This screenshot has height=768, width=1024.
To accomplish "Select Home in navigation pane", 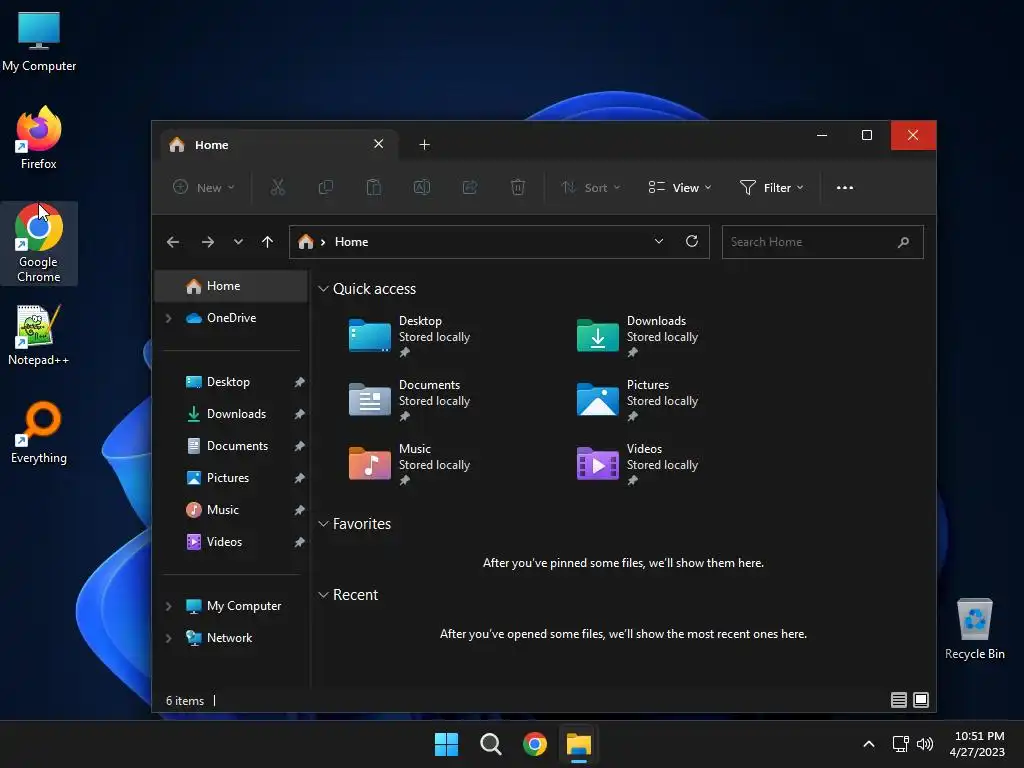I will pos(231,286).
